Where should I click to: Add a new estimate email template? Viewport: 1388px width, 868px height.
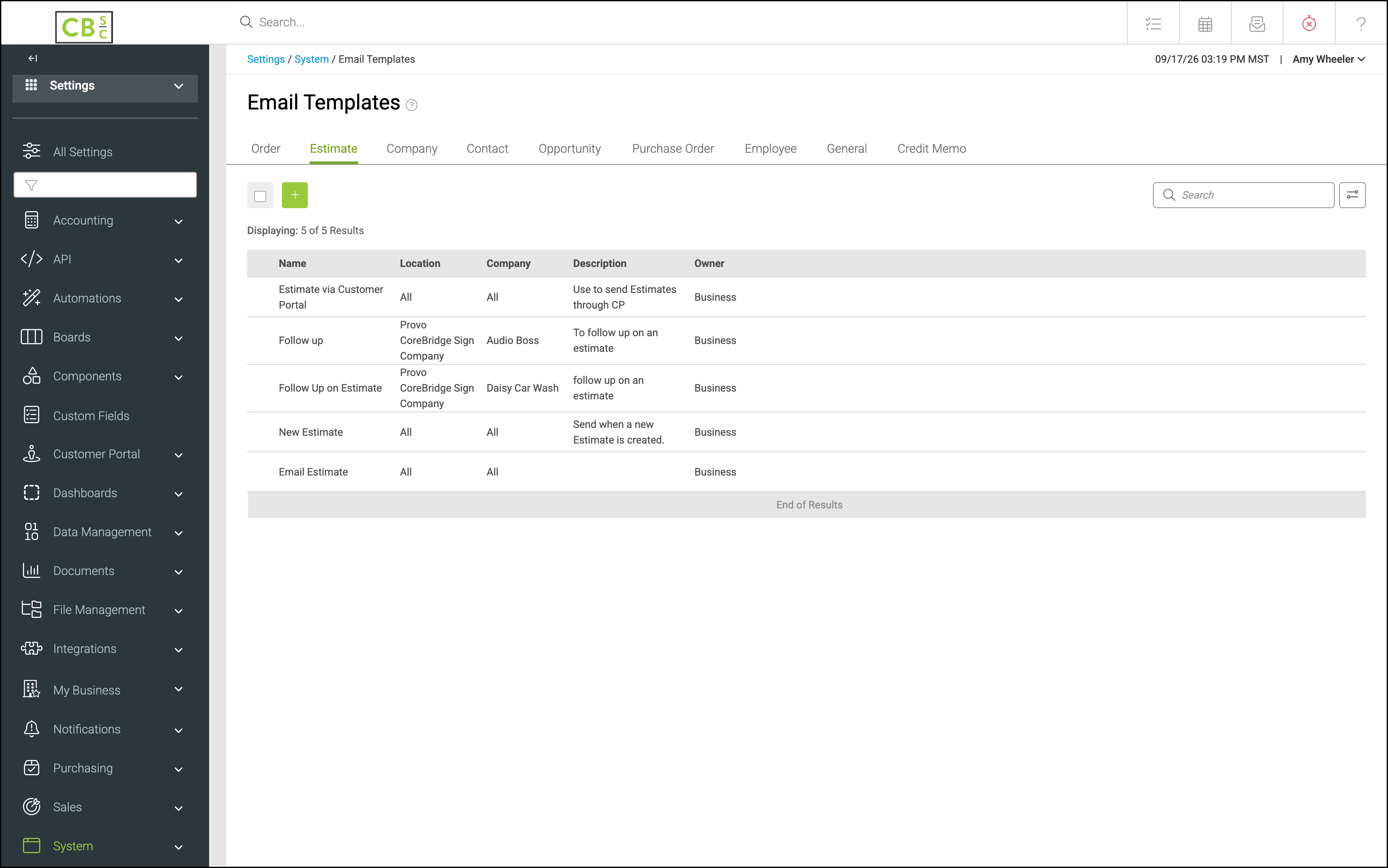pos(294,195)
